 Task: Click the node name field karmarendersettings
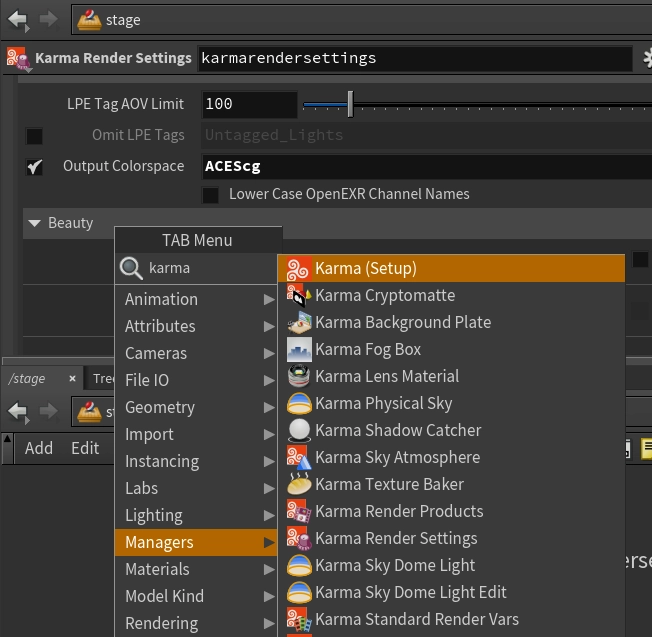(x=415, y=59)
